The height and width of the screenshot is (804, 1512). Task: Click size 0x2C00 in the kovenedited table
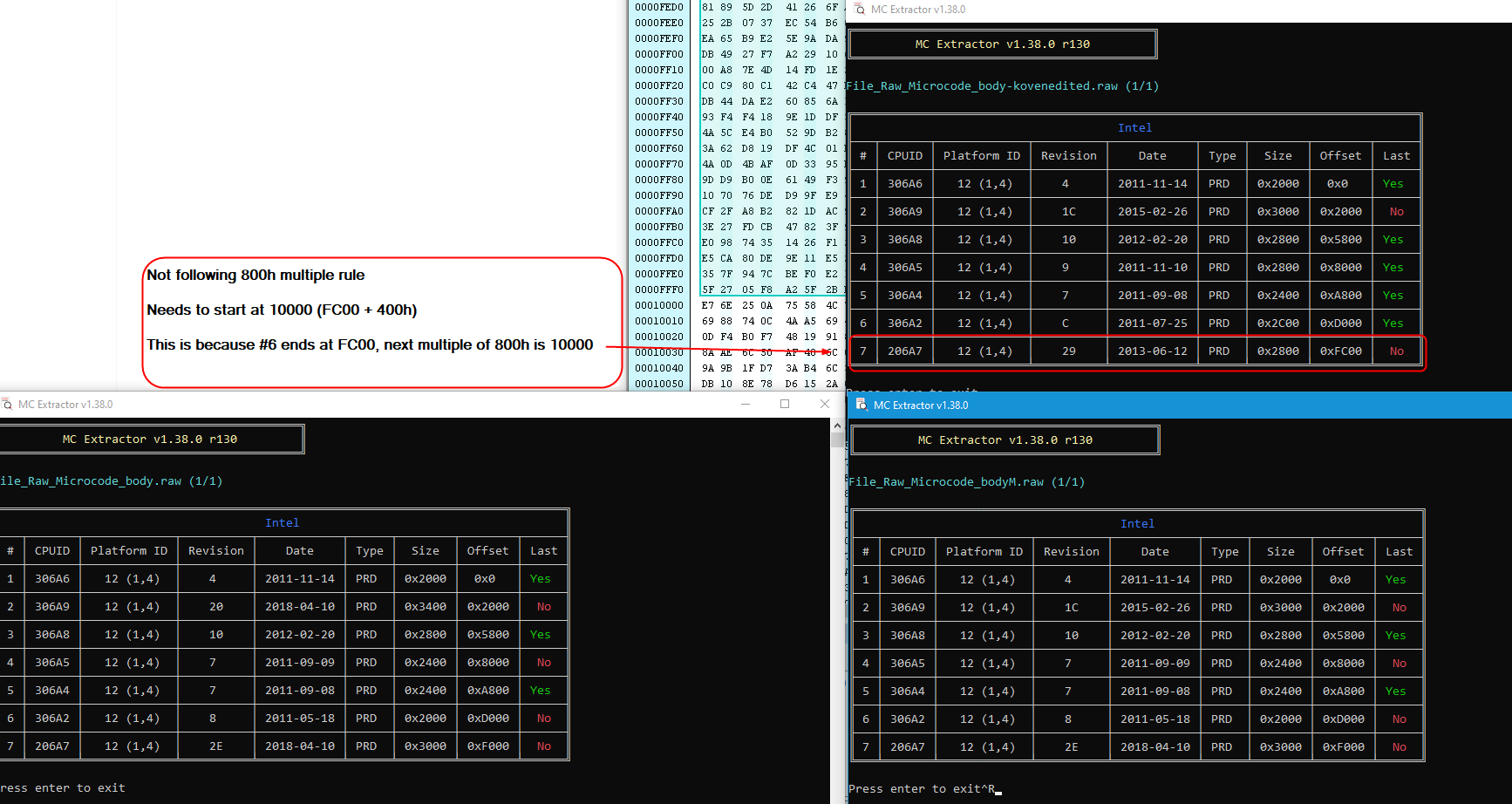click(x=1278, y=323)
